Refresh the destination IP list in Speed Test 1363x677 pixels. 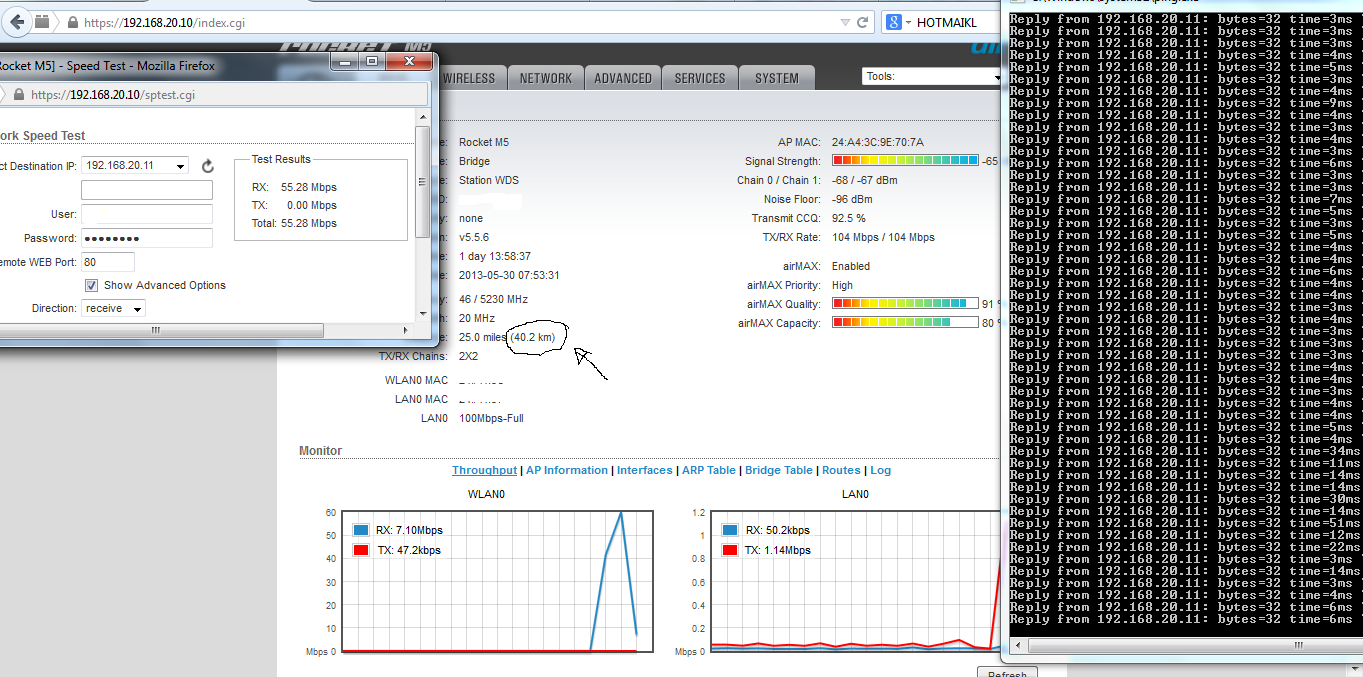click(x=208, y=166)
